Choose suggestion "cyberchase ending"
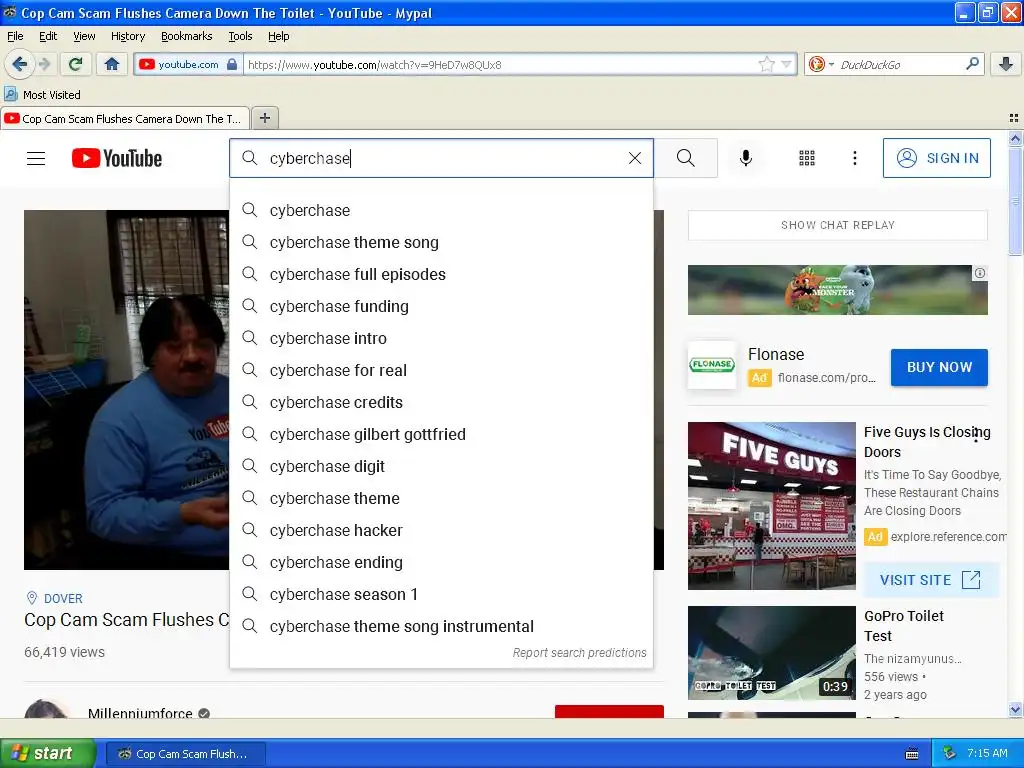1024x768 pixels. point(441,562)
